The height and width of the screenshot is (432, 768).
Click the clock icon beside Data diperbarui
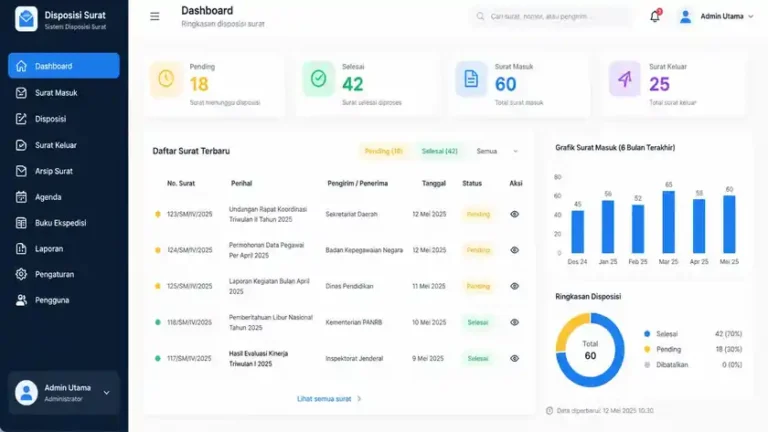point(550,410)
